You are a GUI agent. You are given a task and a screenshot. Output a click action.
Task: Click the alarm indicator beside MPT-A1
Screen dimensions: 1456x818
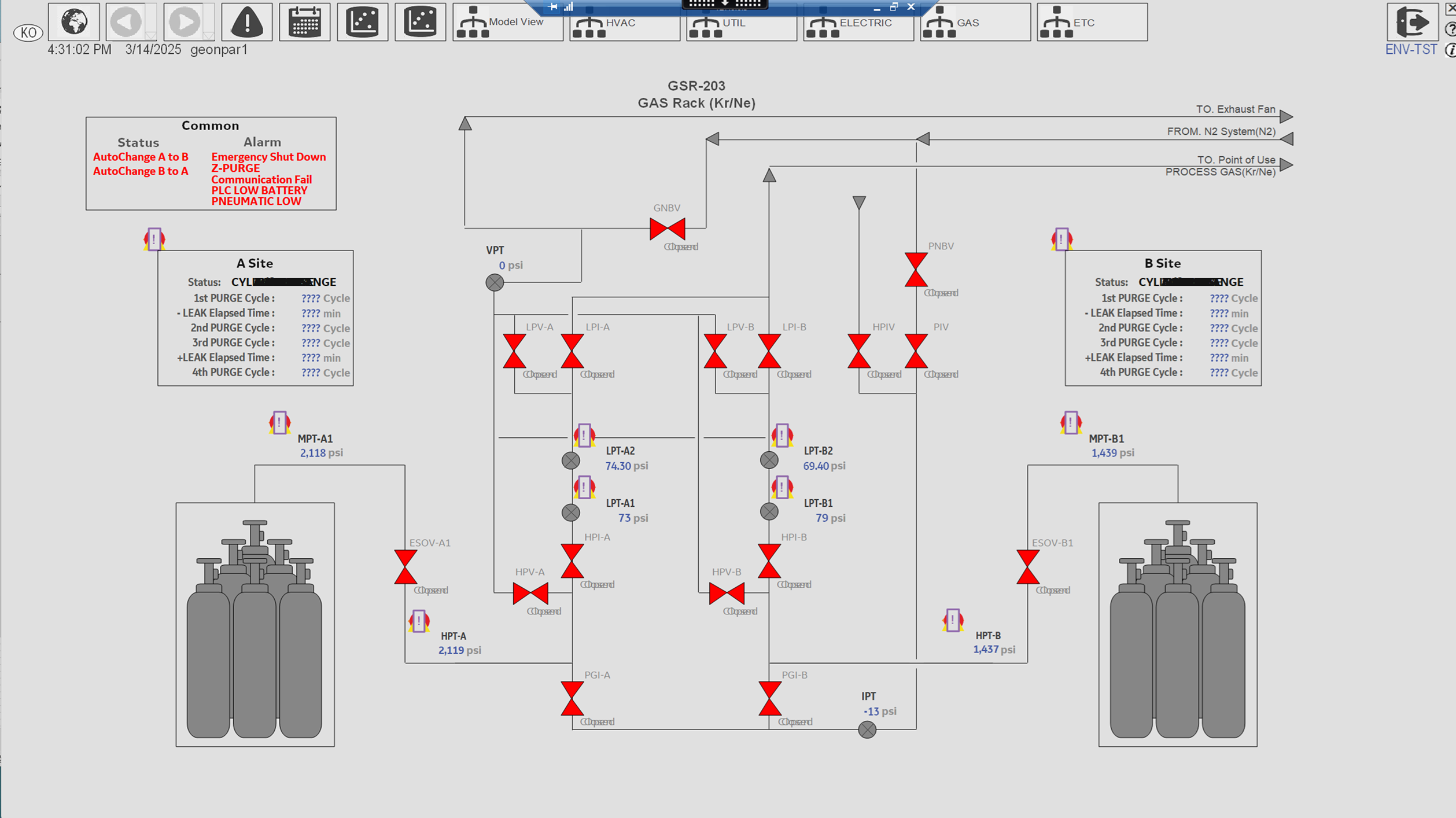pos(279,423)
